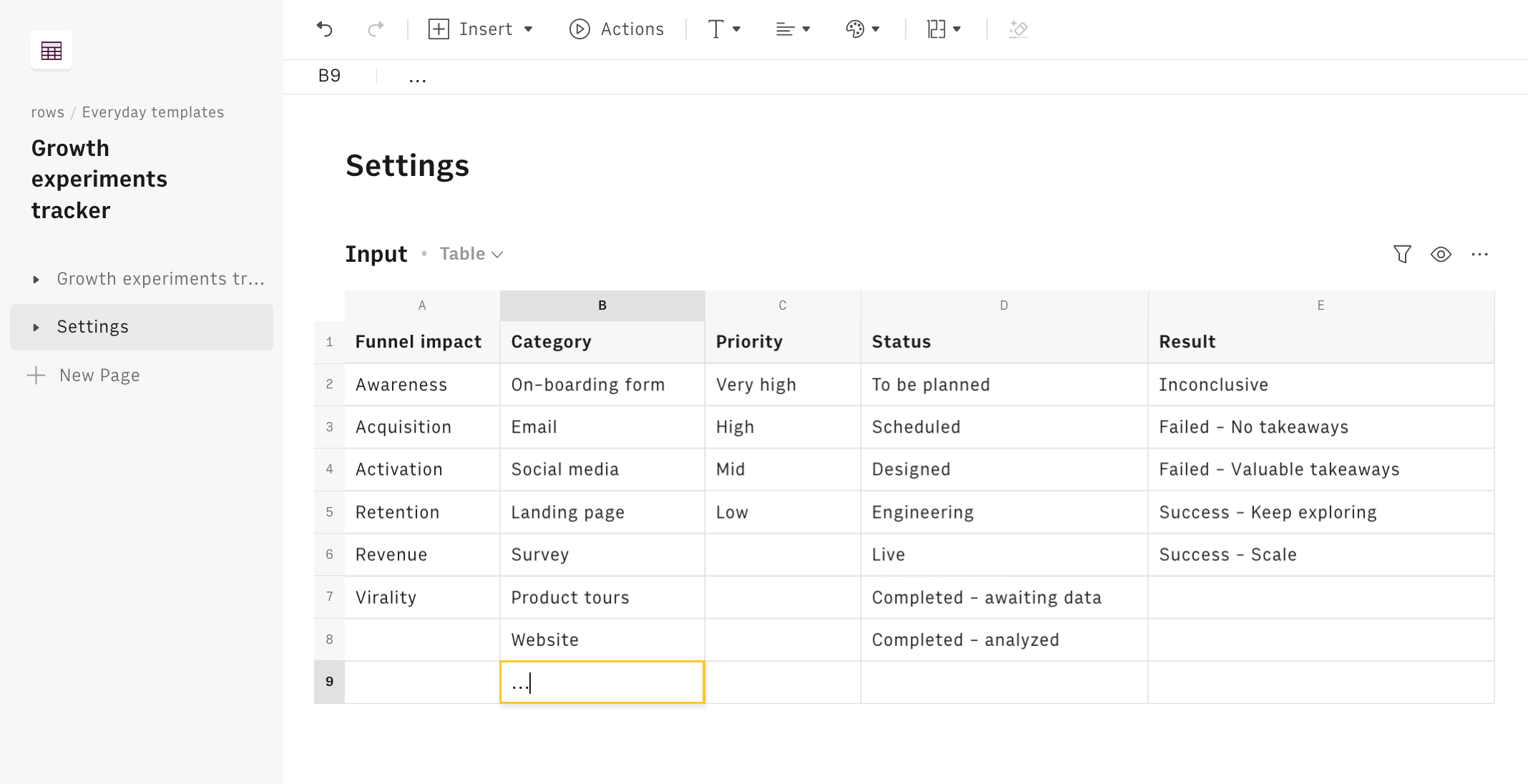Select column B header
This screenshot has height=784, width=1528.
point(602,305)
